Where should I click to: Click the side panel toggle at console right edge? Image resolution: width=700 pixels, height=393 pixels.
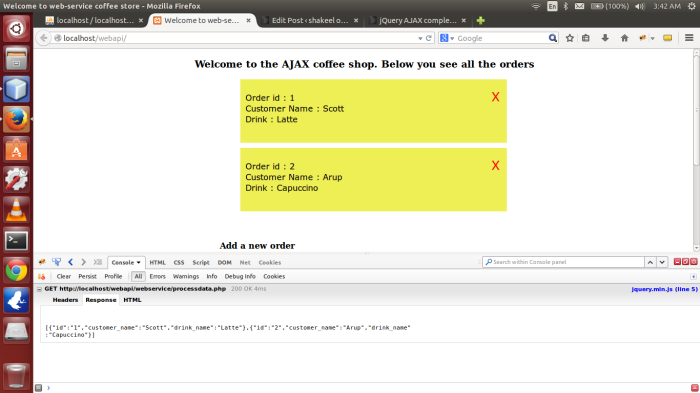(693, 276)
